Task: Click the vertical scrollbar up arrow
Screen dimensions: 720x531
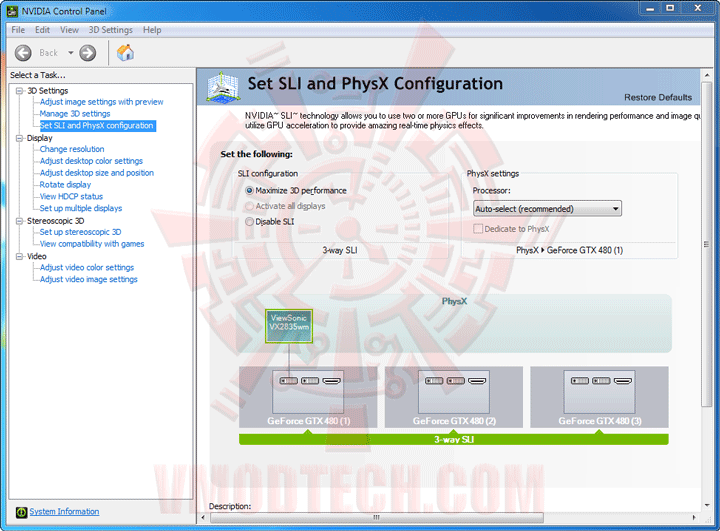Action: tap(707, 75)
